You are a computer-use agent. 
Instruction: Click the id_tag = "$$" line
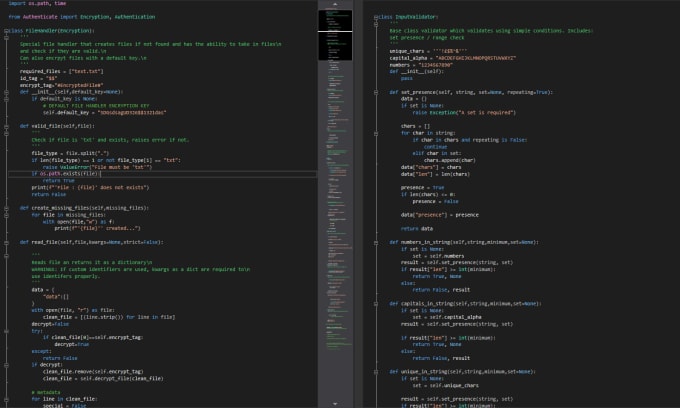point(38,78)
